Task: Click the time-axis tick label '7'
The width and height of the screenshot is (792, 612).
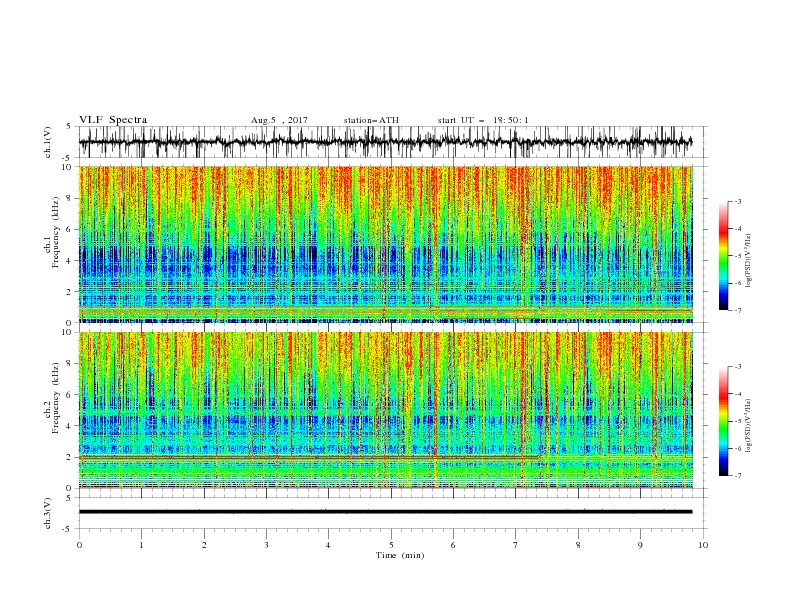Action: tap(516, 545)
